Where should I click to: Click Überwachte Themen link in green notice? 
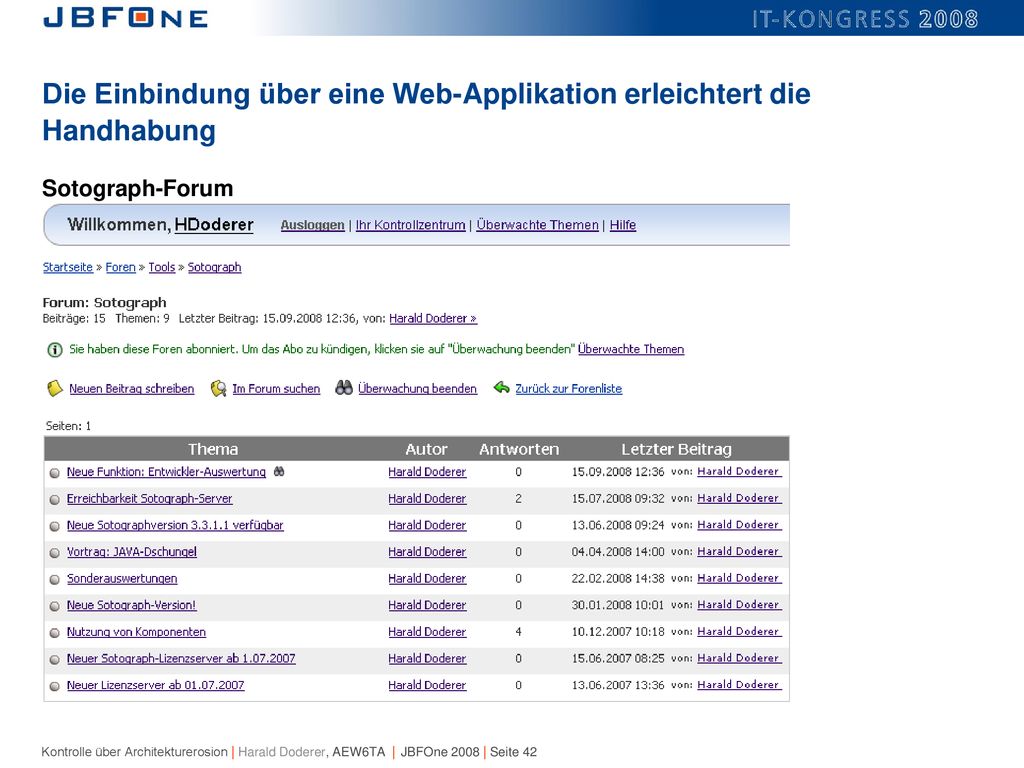(631, 349)
